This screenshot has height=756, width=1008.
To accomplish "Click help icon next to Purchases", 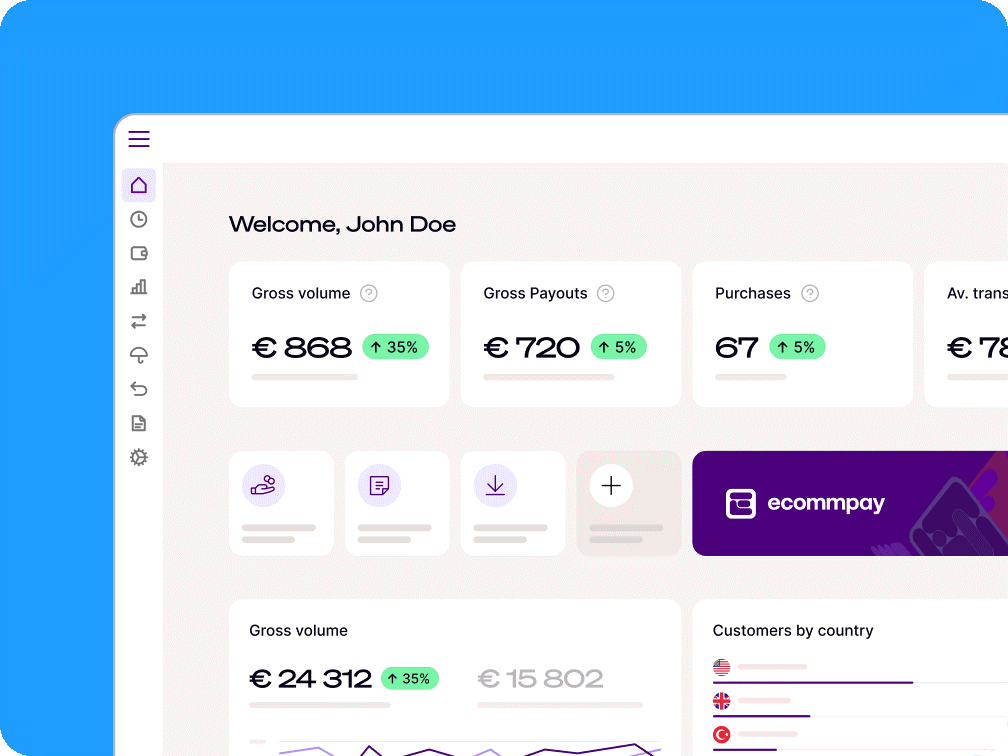I will click(810, 293).
